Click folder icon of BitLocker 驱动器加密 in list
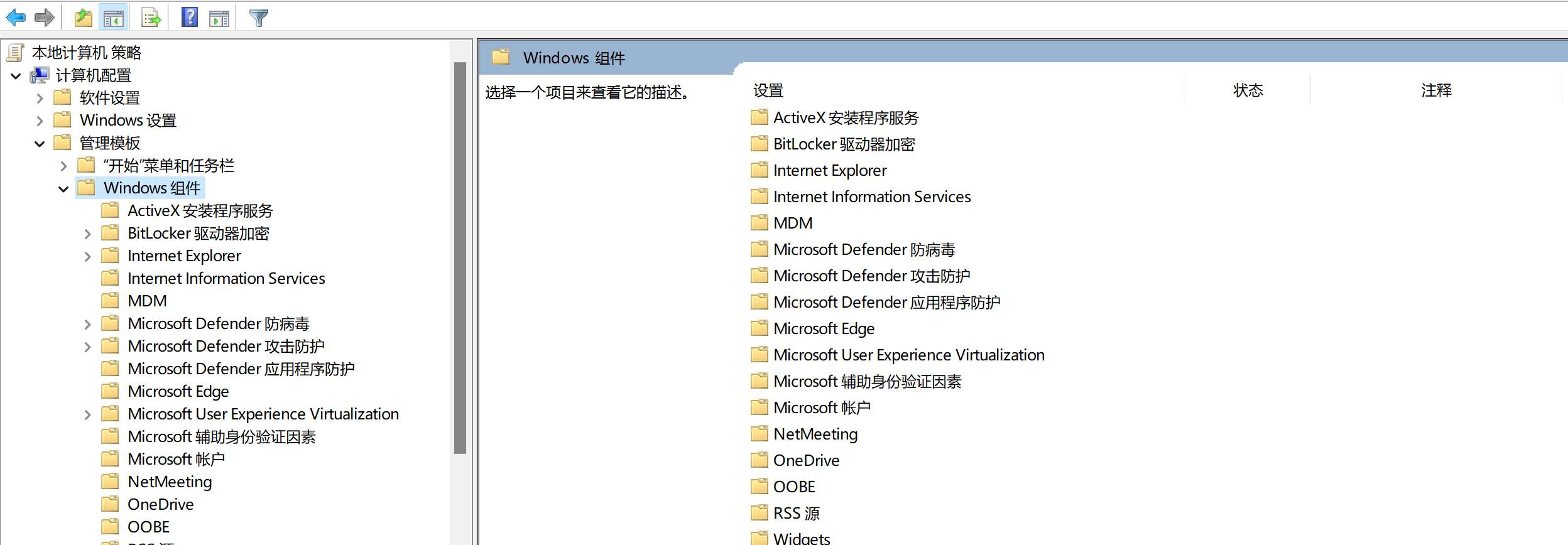 [759, 144]
